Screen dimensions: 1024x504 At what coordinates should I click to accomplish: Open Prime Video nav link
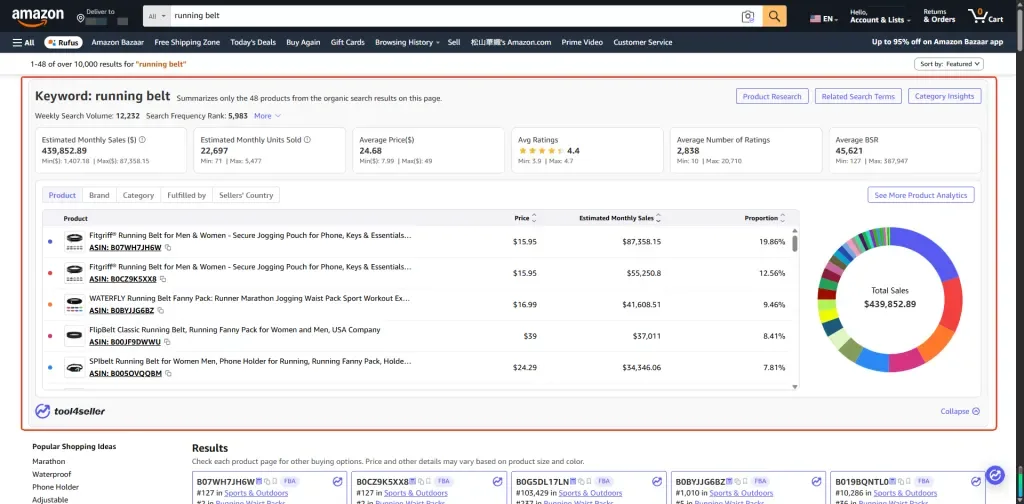coord(582,42)
